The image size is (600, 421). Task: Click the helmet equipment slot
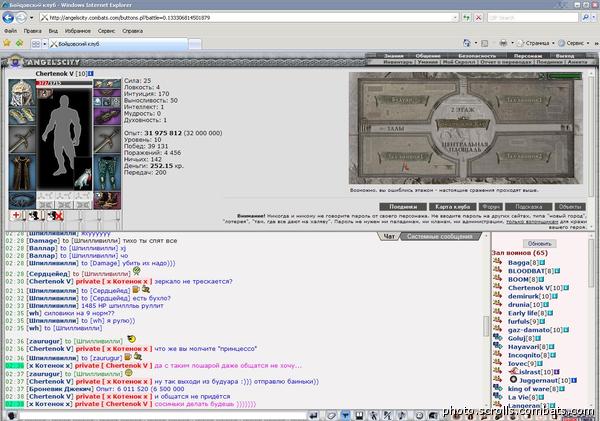click(22, 92)
